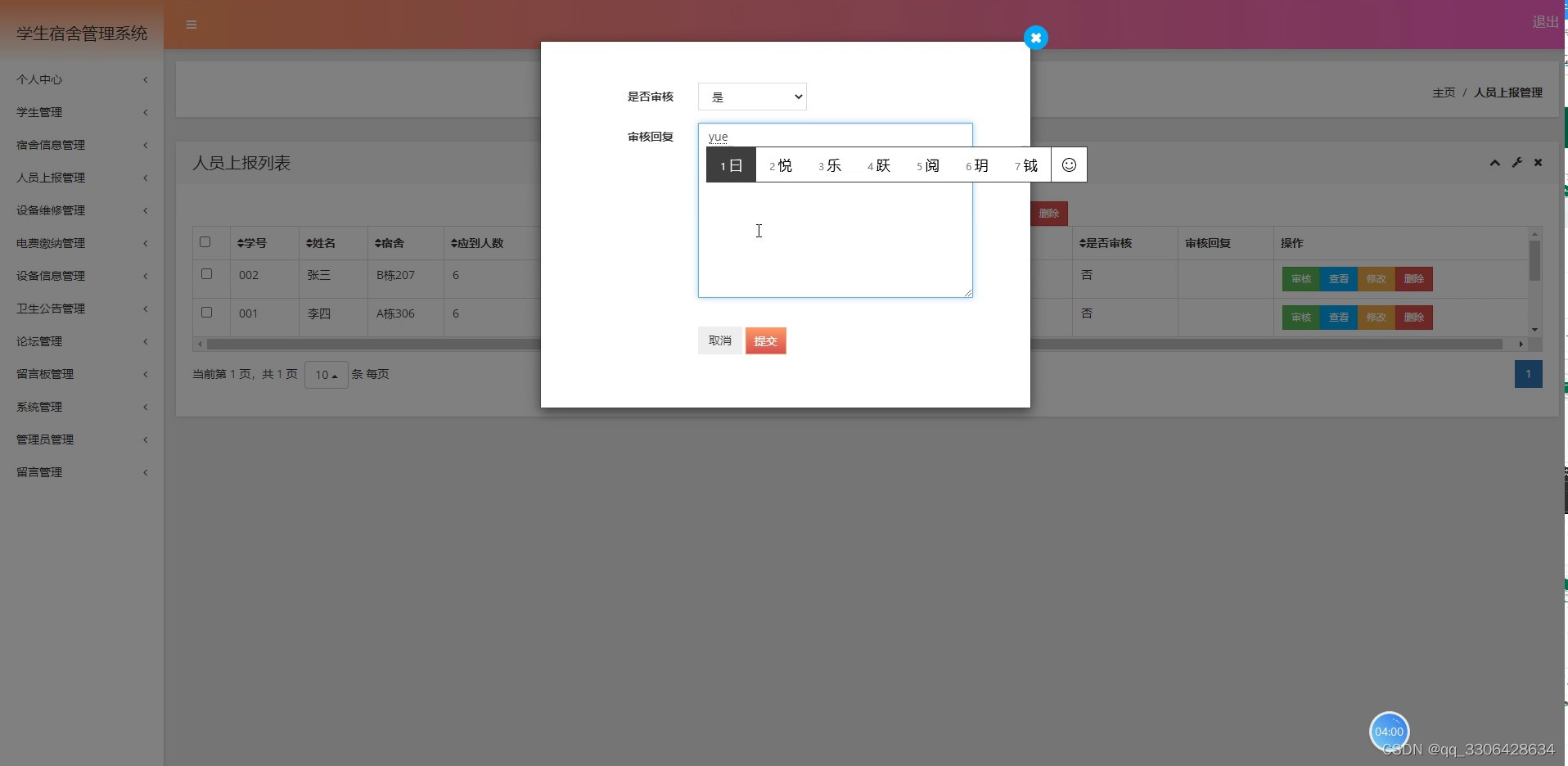The width and height of the screenshot is (1568, 766).
Task: Check the row checkbox for student 001
Action: (206, 313)
